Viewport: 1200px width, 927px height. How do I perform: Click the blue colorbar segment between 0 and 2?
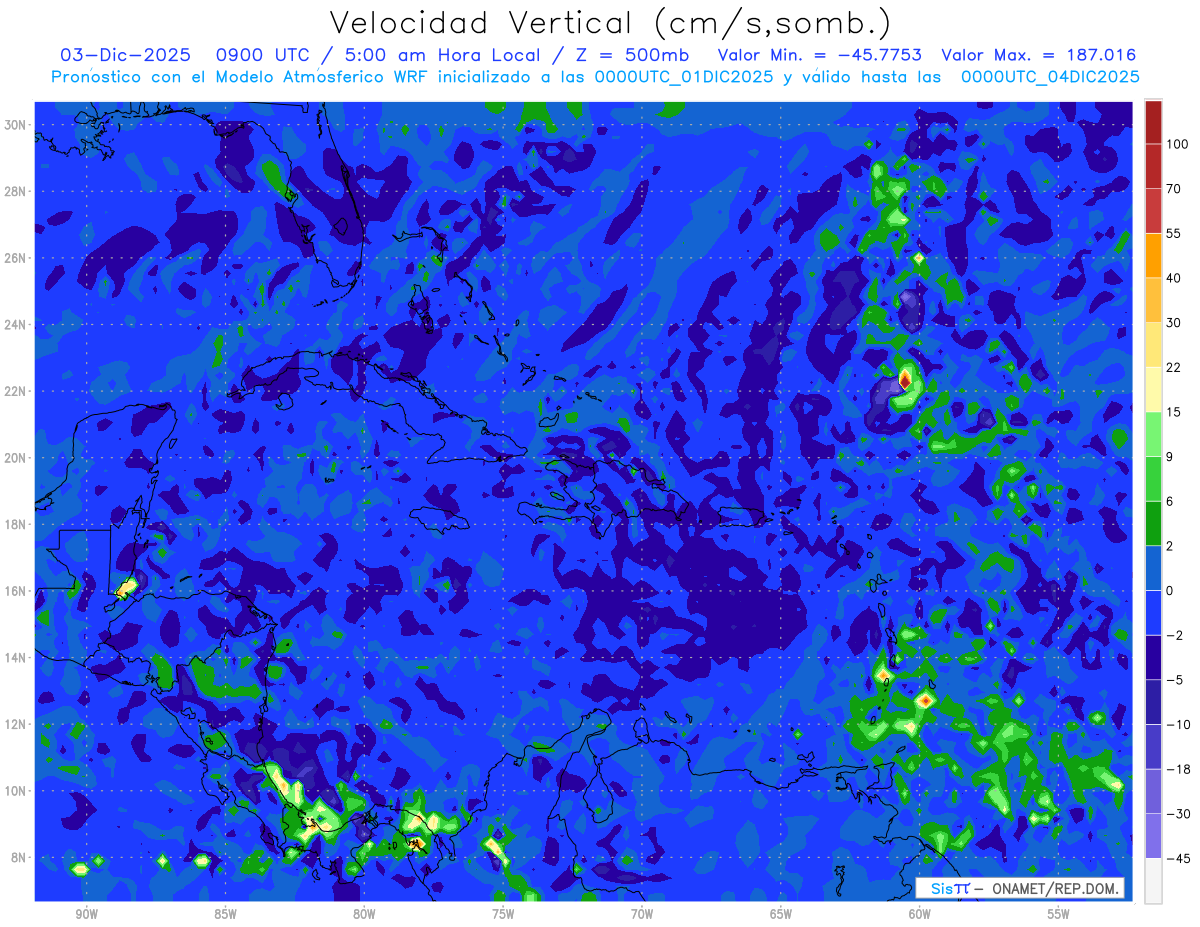coord(1153,568)
